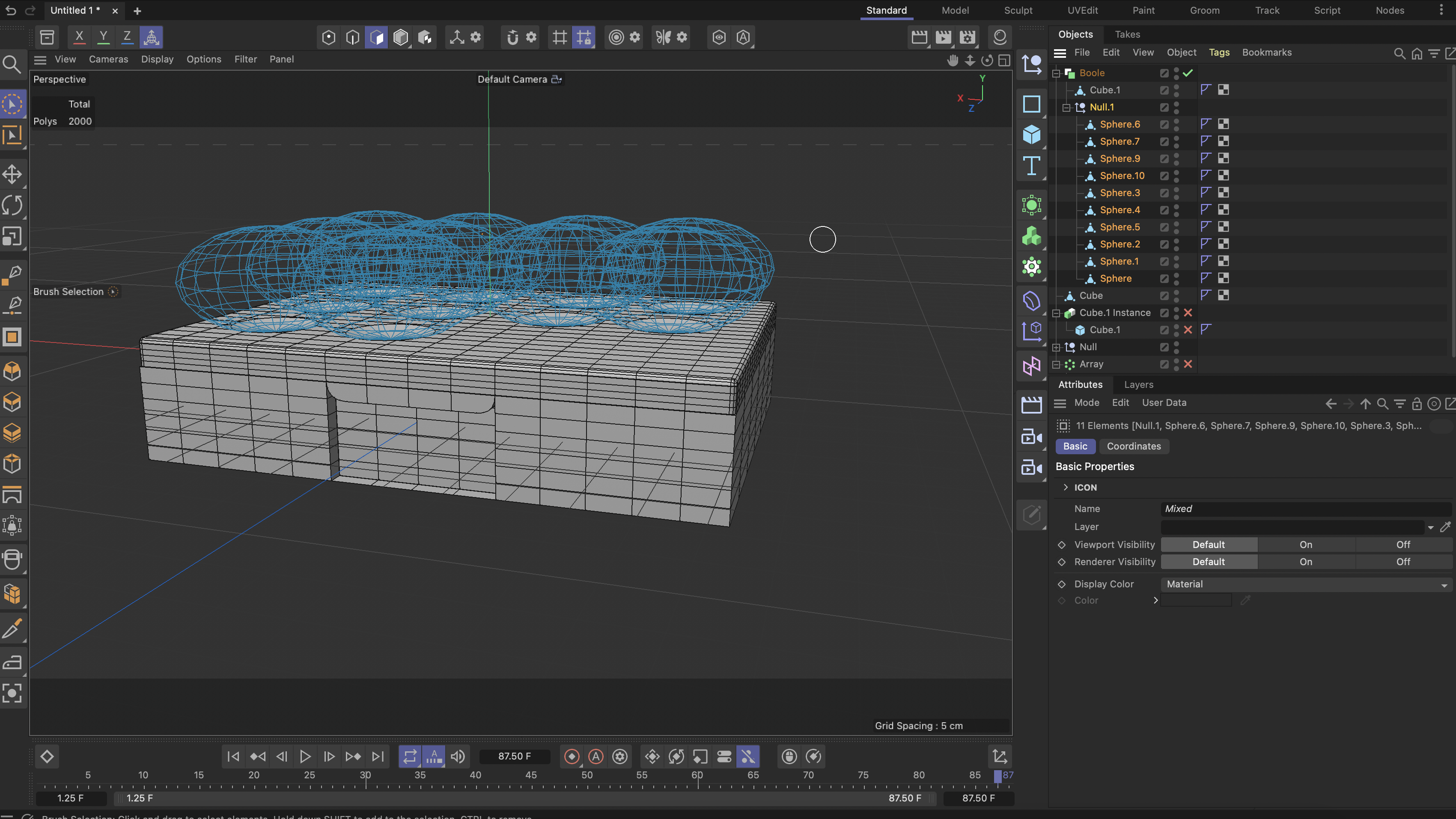1456x819 pixels.
Task: Select the Move tool
Action: click(12, 174)
